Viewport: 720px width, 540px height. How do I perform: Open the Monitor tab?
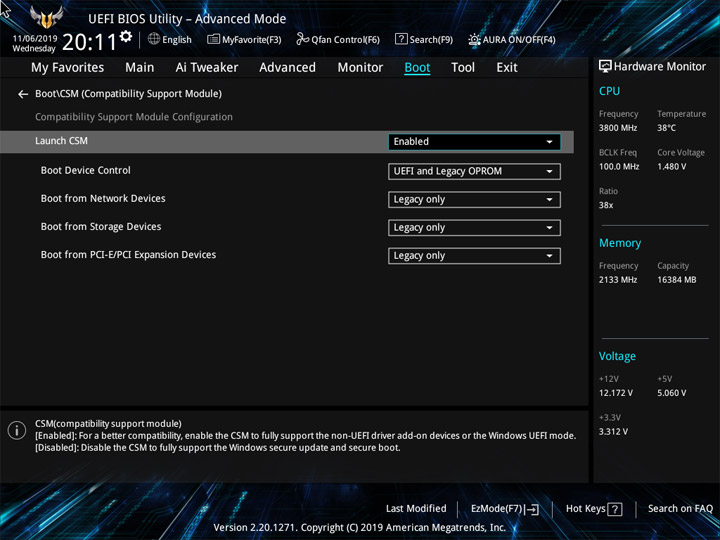[360, 68]
